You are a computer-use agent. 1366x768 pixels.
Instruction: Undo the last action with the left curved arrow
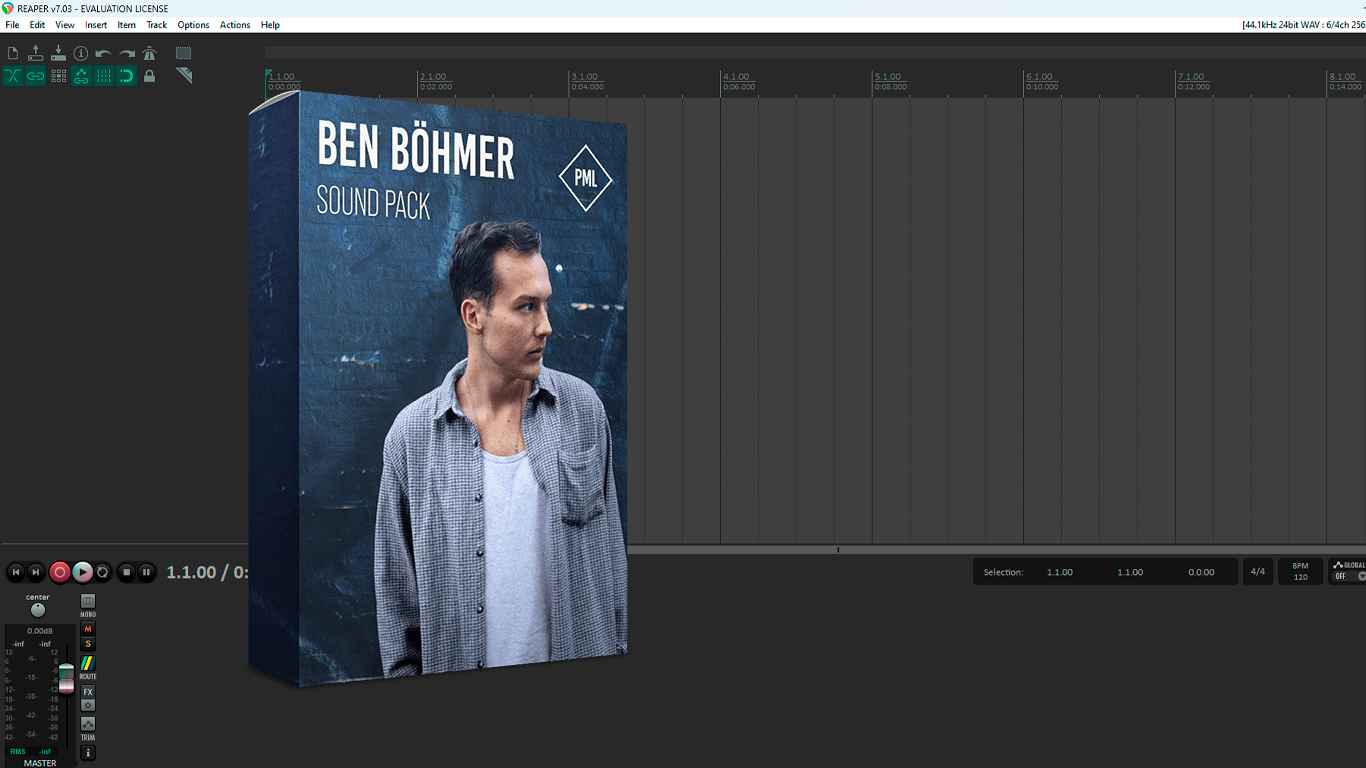104,53
